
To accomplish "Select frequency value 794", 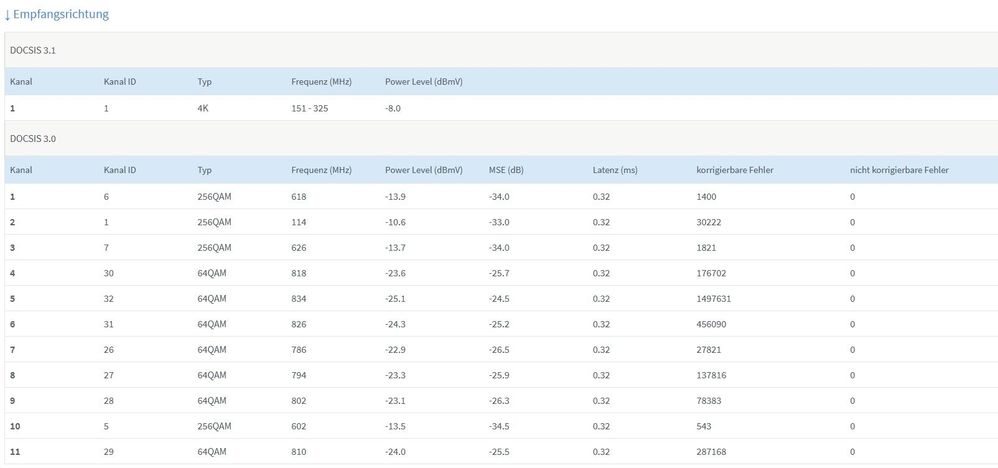I will pyautogui.click(x=299, y=375).
